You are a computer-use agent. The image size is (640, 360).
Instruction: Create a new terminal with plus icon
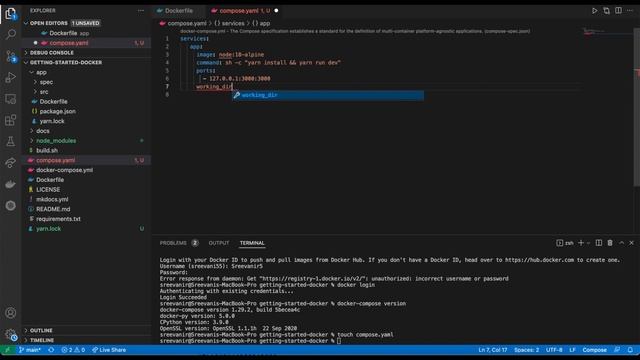pos(581,243)
